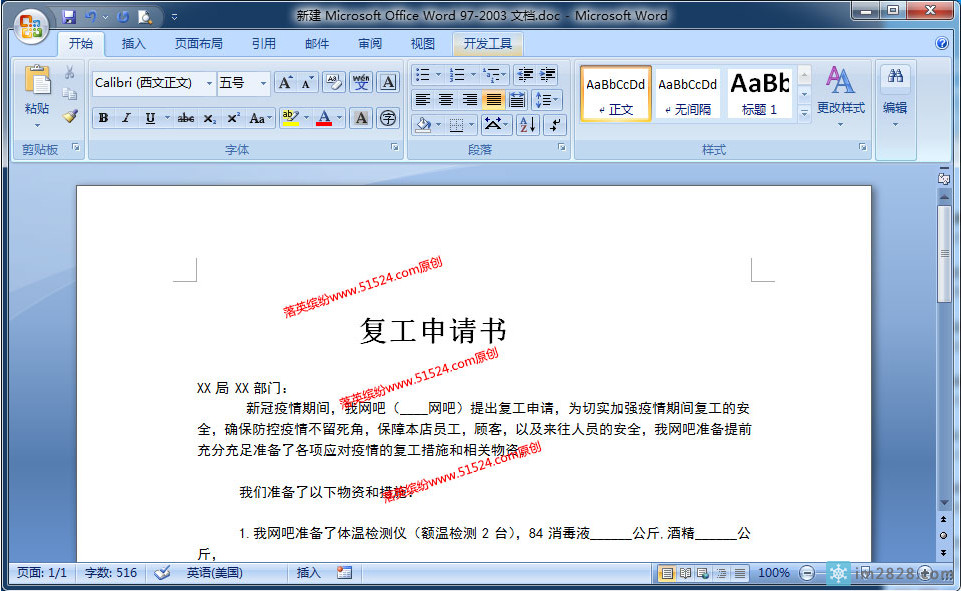Screen dimensions: 961x591
Task: Open the Office button menu
Action: (30, 26)
